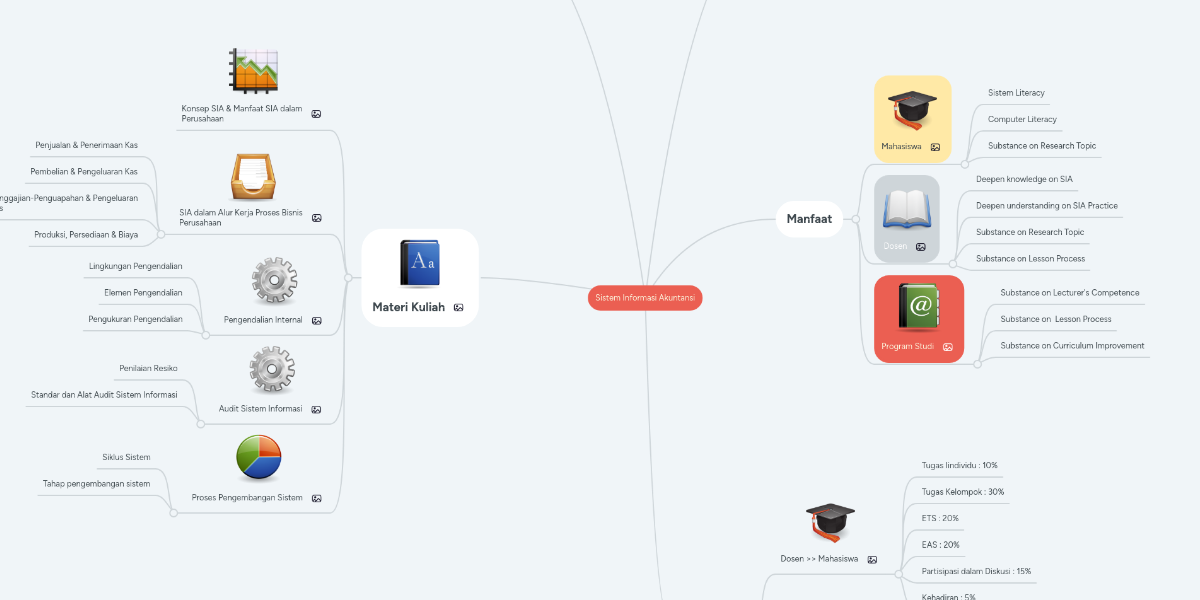Click the gear icon above Pengendalian Internal
Screen dimensions: 1200x600
pyautogui.click(x=274, y=282)
